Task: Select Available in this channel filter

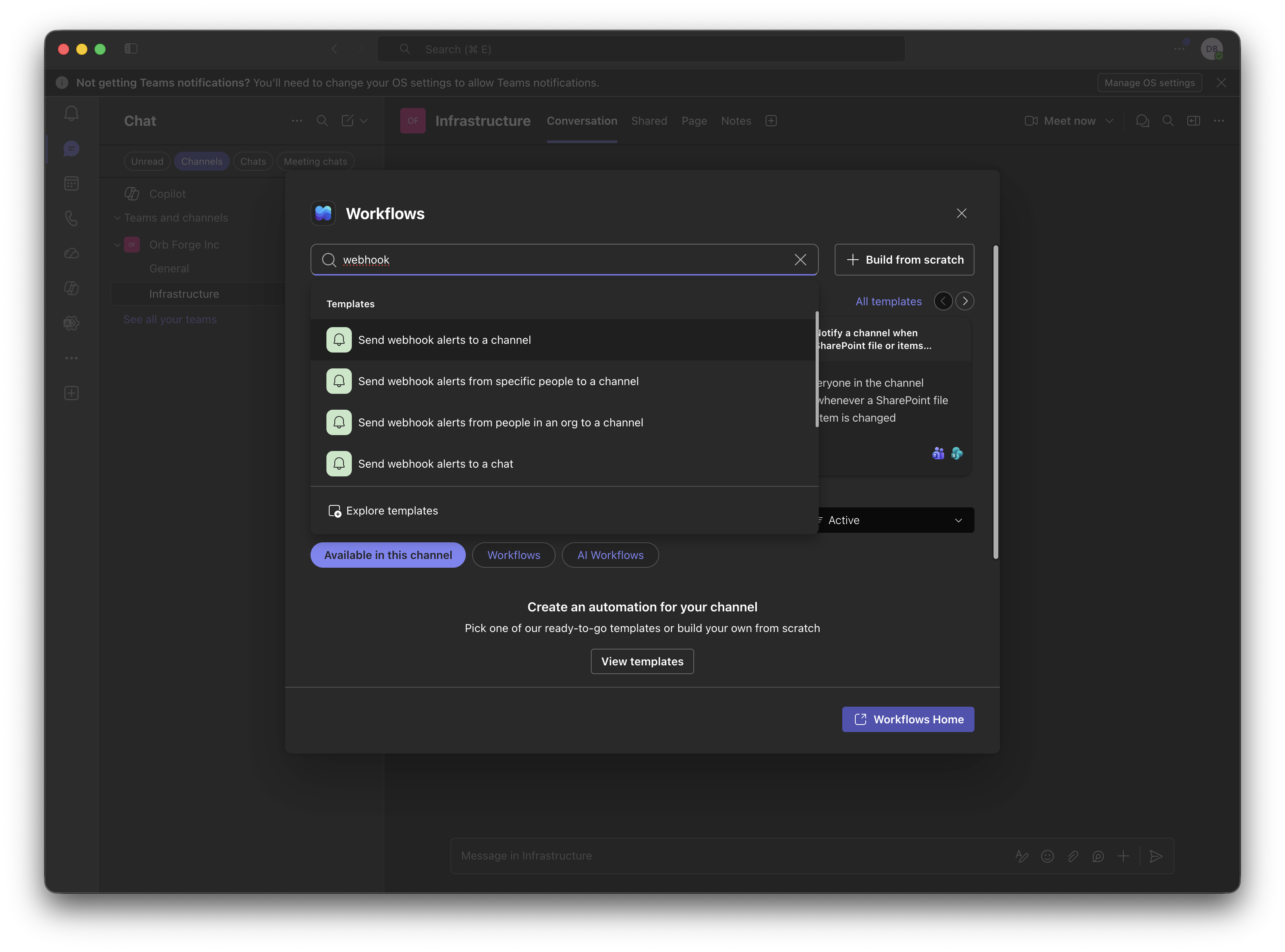Action: [x=388, y=555]
